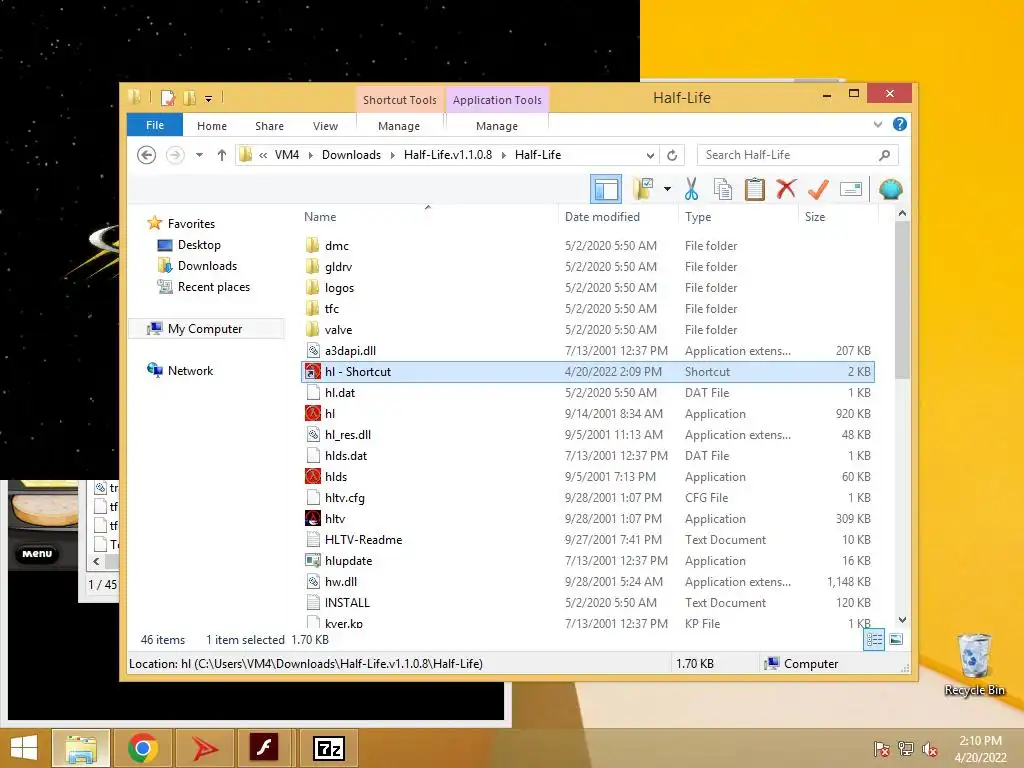Select the valve folder

(x=338, y=330)
